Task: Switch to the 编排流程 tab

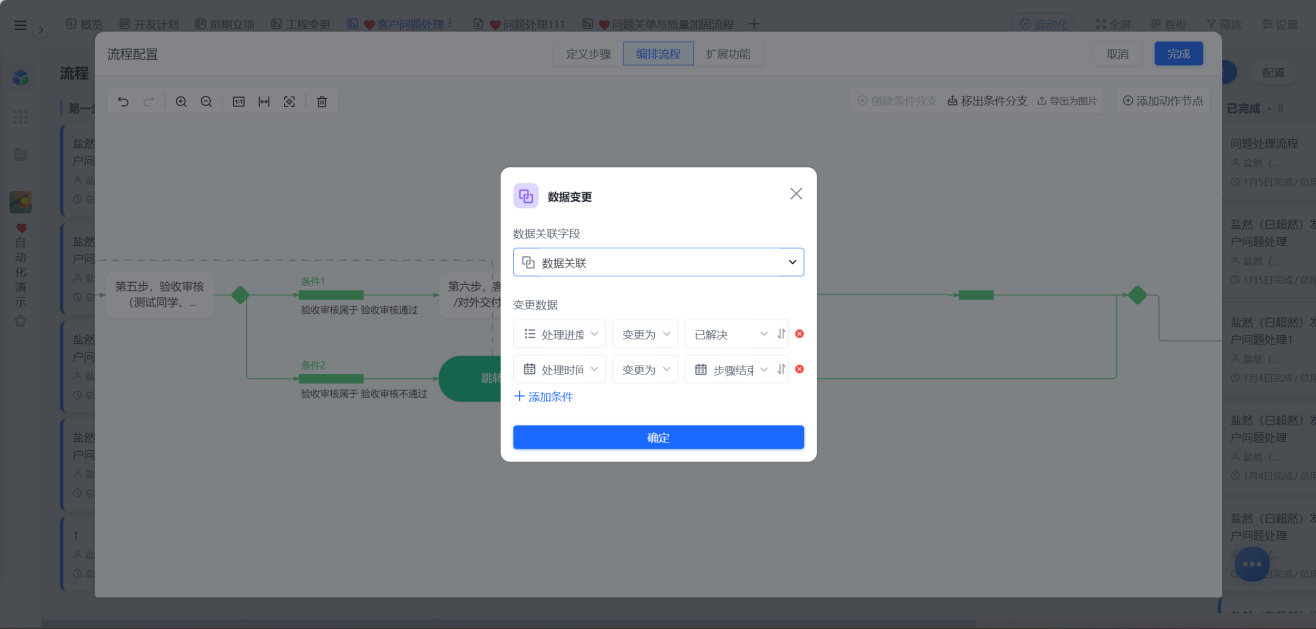Action: pyautogui.click(x=658, y=54)
